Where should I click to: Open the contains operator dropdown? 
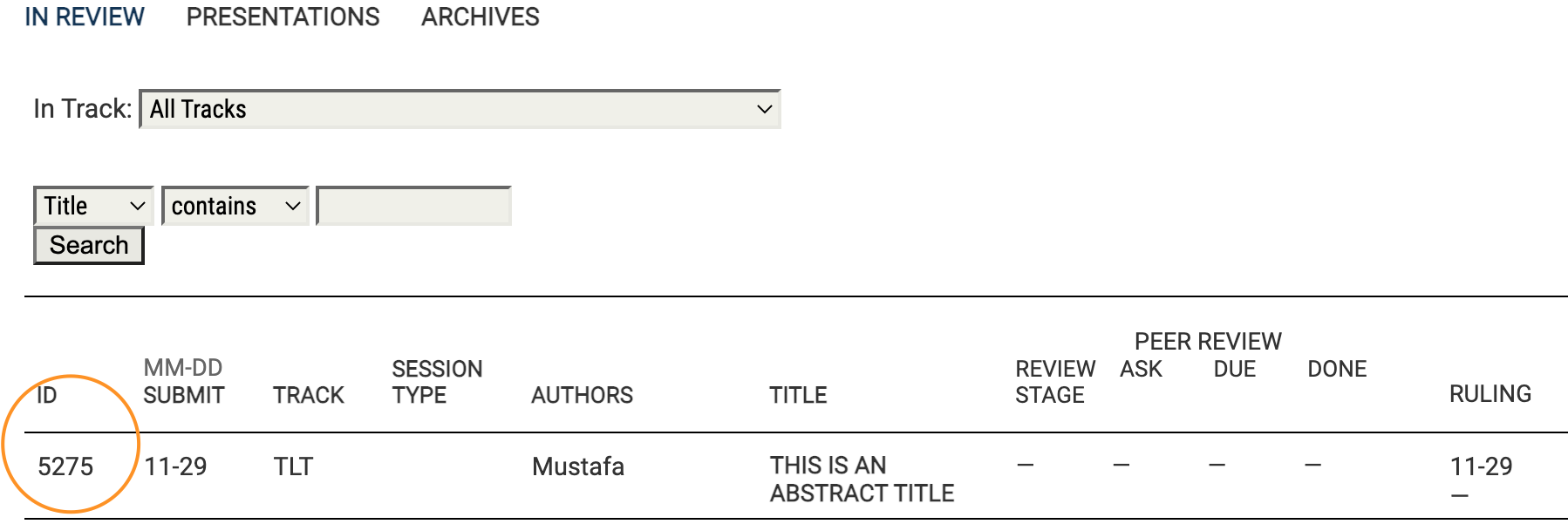coord(235,206)
